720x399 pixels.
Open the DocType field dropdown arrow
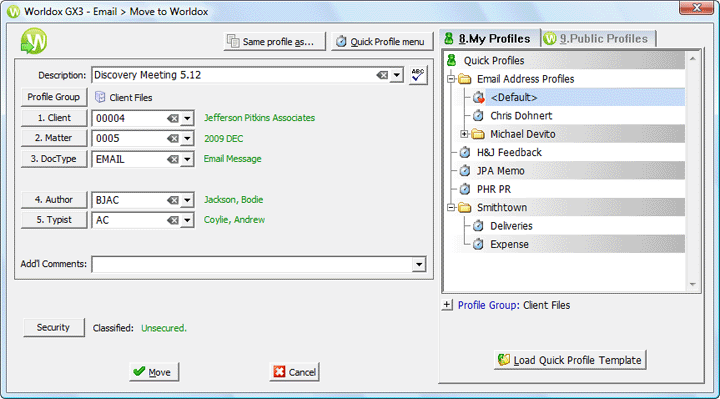coord(187,159)
